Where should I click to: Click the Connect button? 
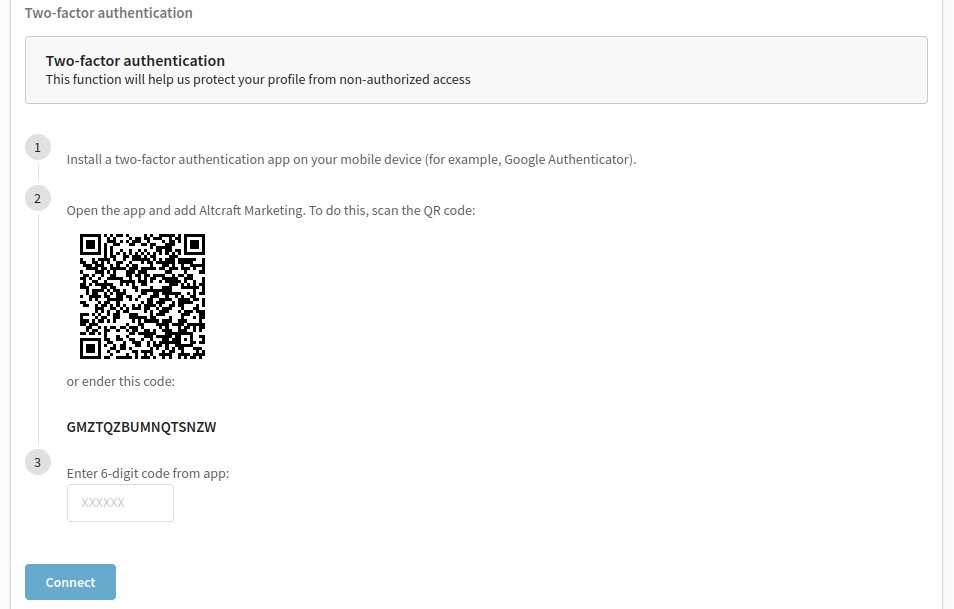tap(71, 582)
